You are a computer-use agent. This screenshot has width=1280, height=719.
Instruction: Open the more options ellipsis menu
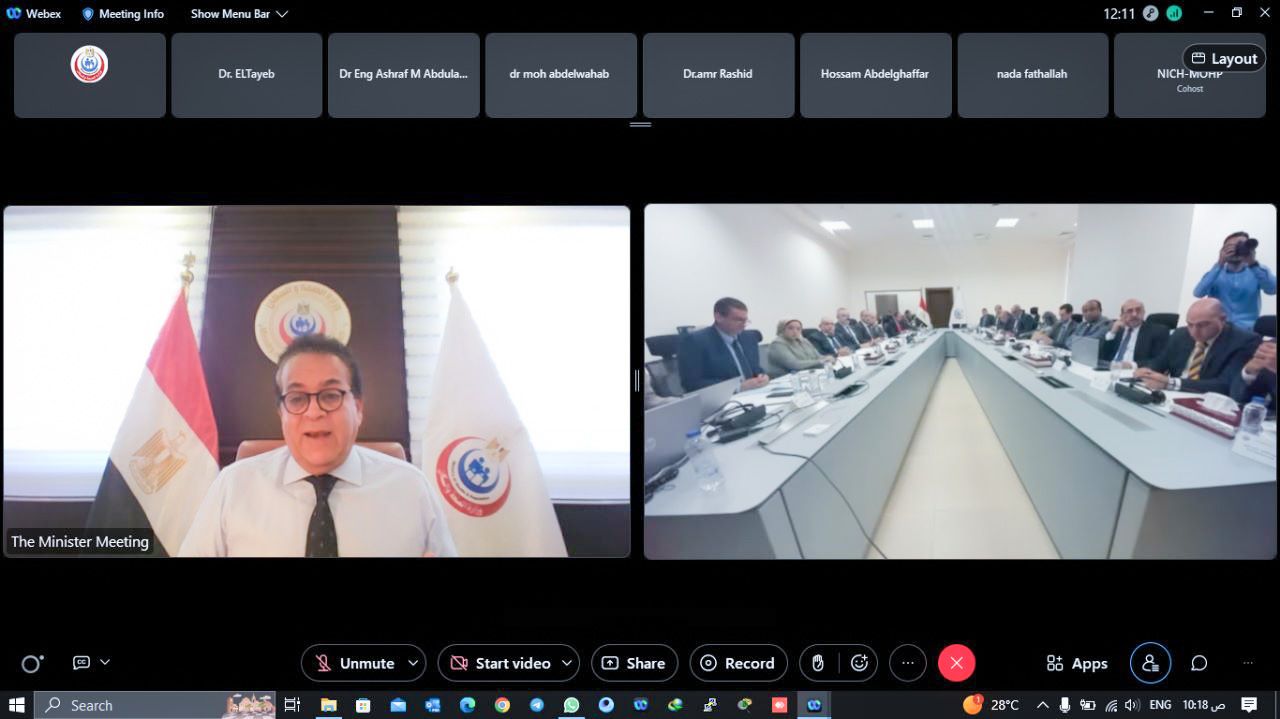(x=908, y=663)
